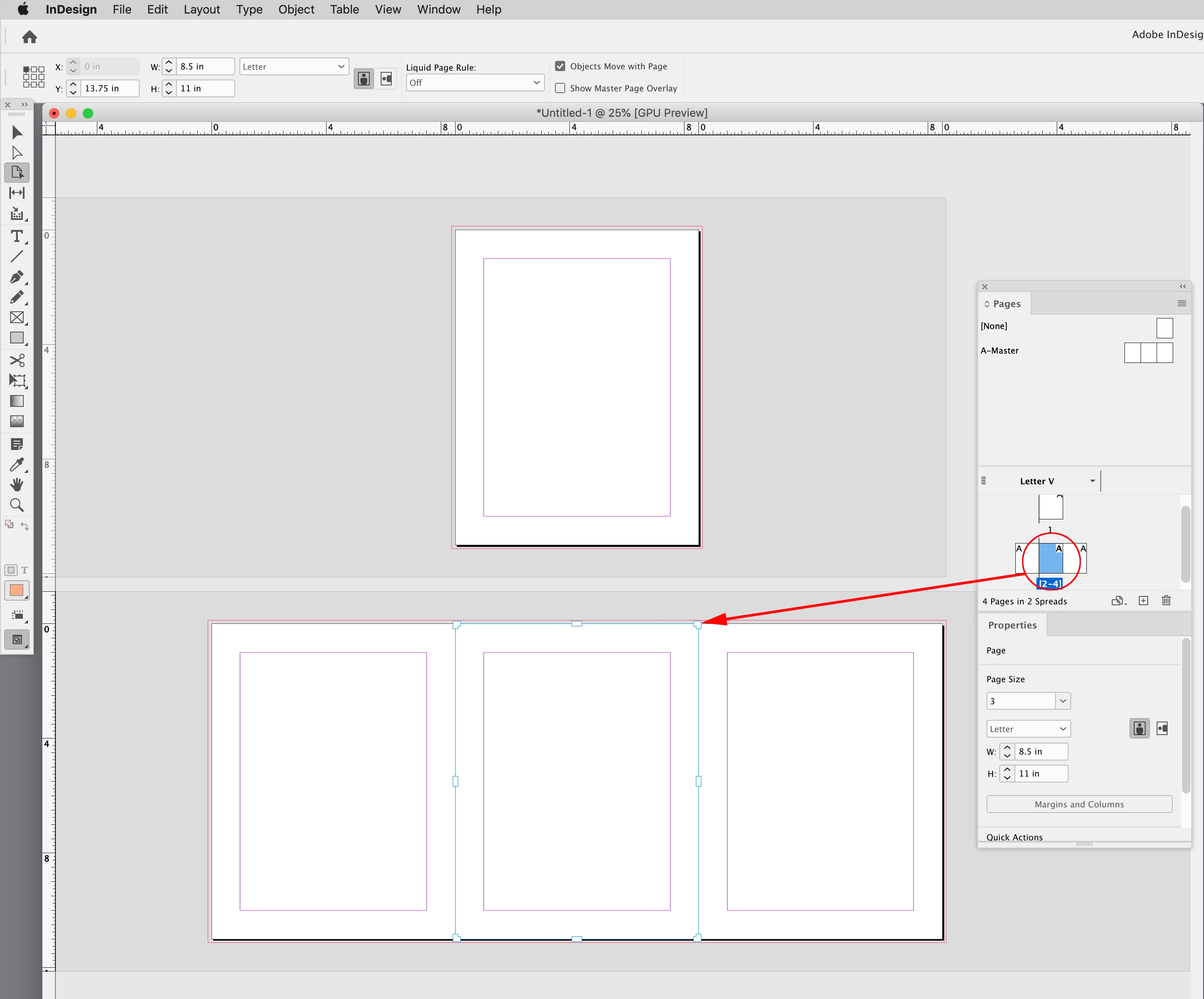Uncheck Objects Move with Page
Viewport: 1204px width, 999px height.
[x=560, y=66]
